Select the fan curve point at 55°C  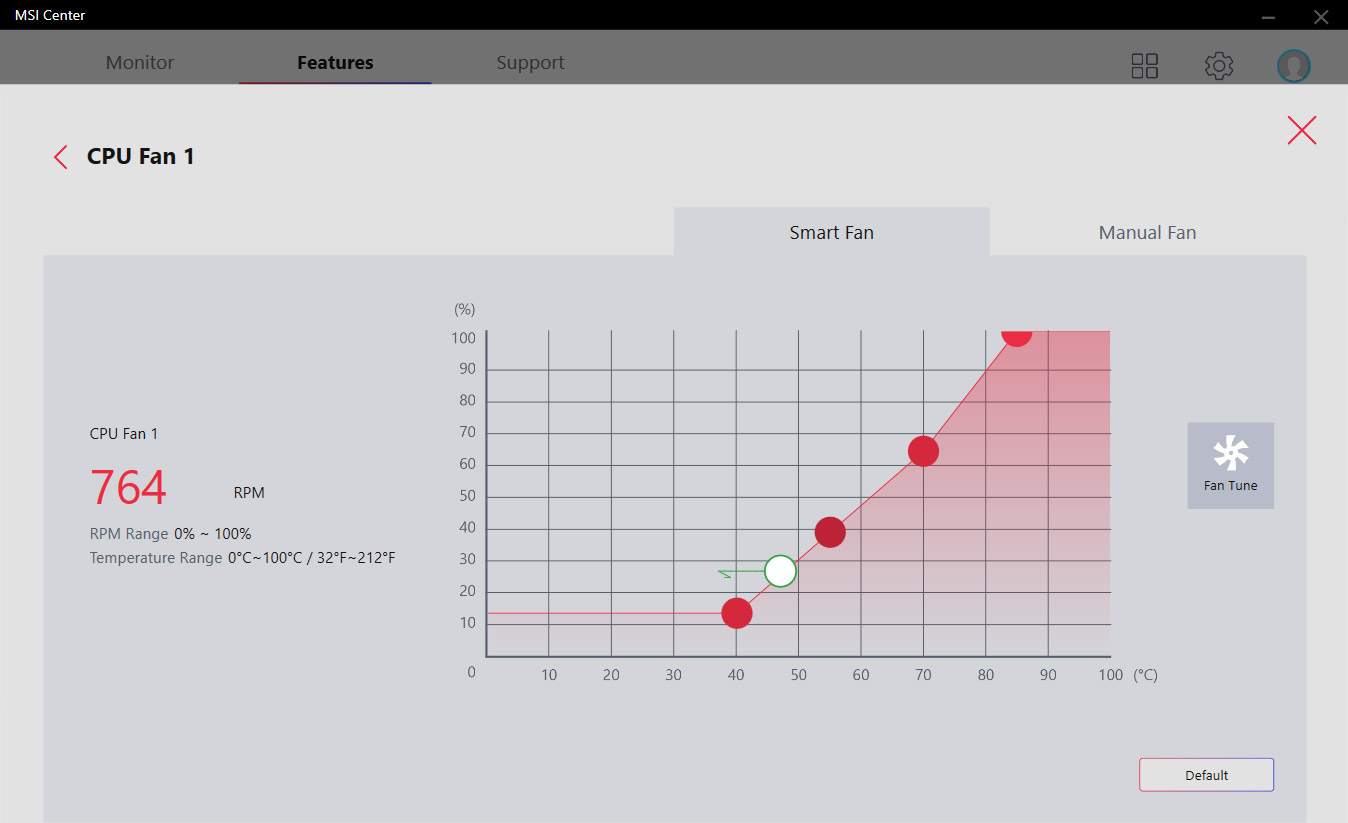pos(830,532)
